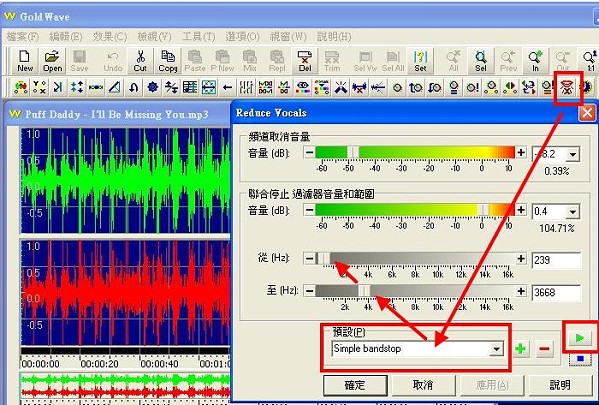Increase 至 (Hz) value with plus button
This screenshot has height=405, width=599.
click(521, 291)
